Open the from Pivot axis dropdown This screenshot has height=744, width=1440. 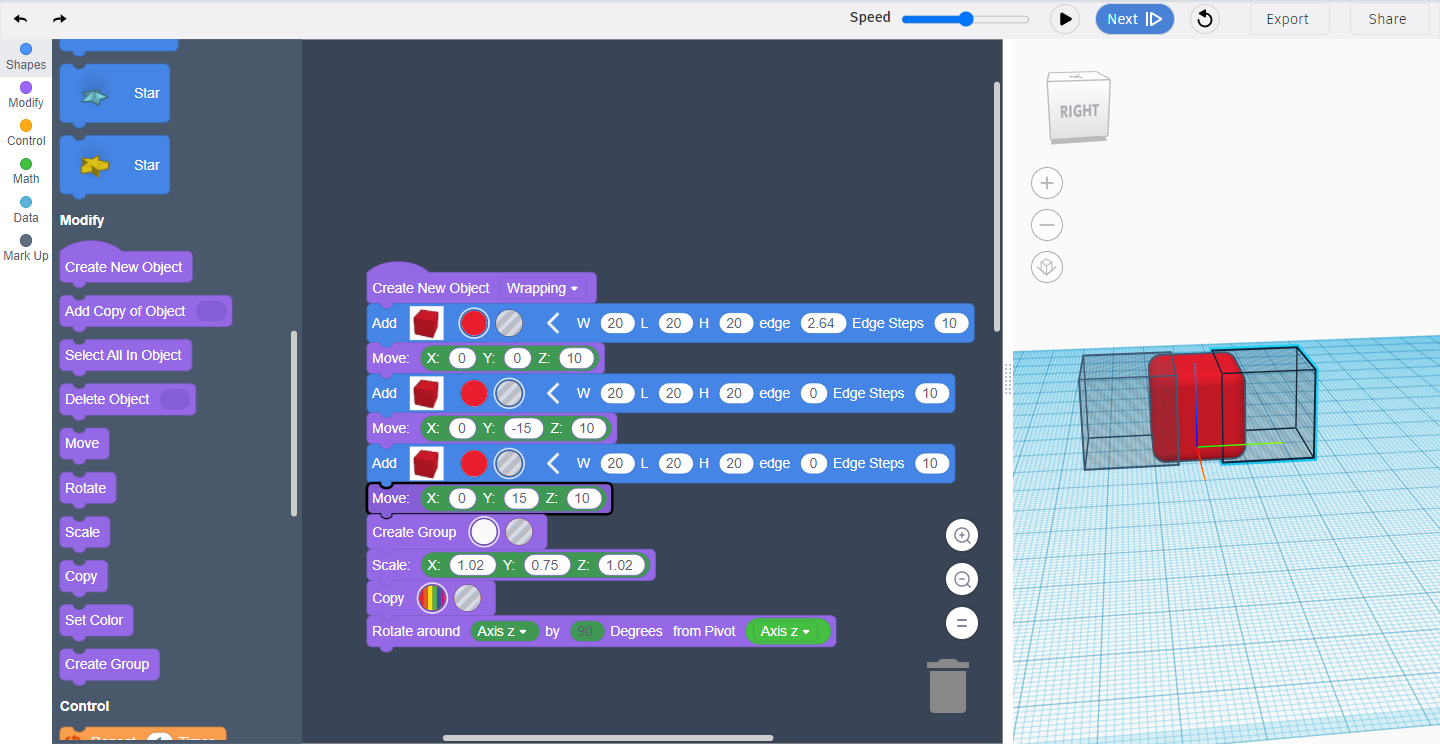pos(789,631)
